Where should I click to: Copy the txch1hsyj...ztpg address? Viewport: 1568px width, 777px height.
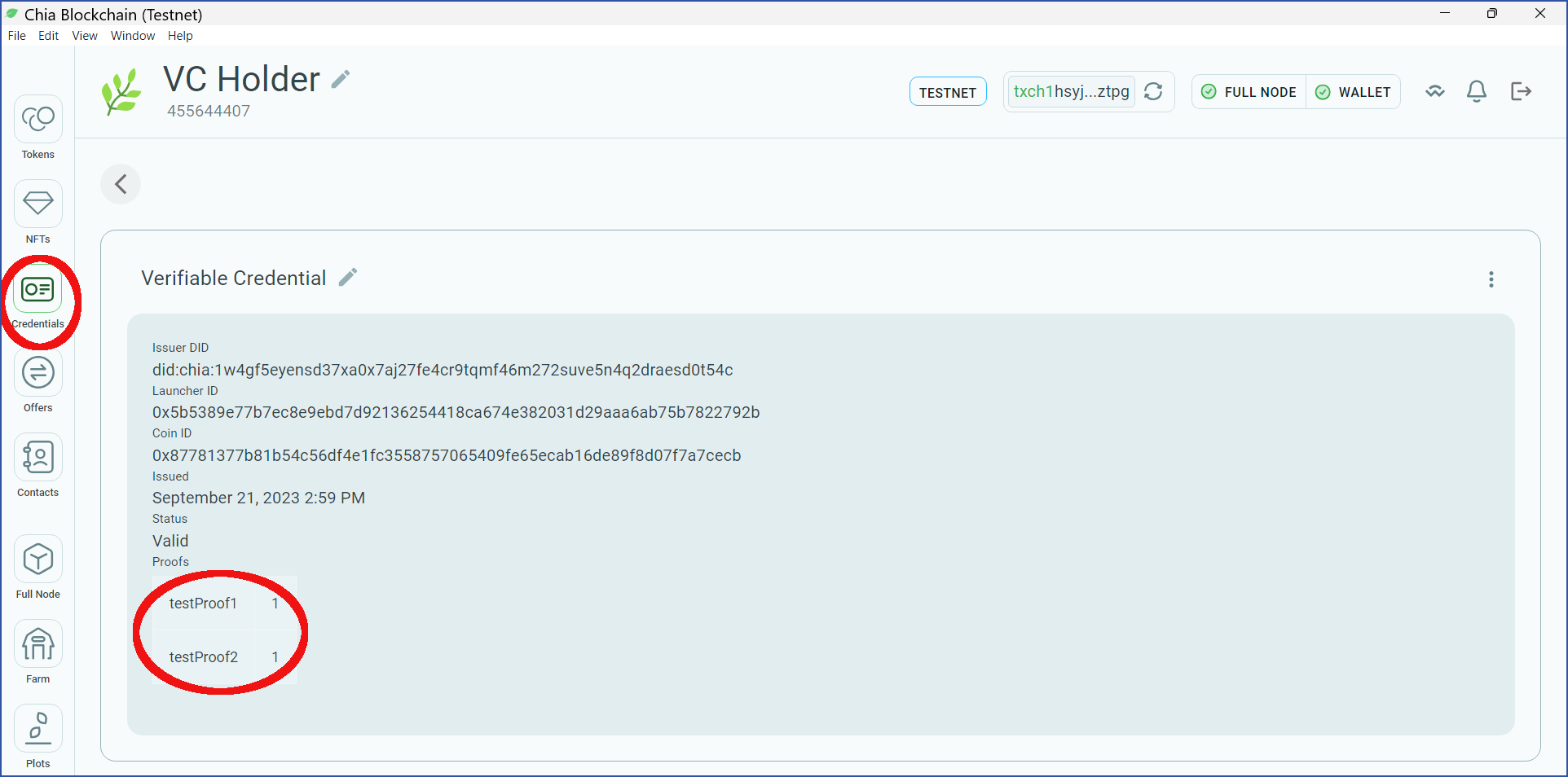(x=1071, y=91)
